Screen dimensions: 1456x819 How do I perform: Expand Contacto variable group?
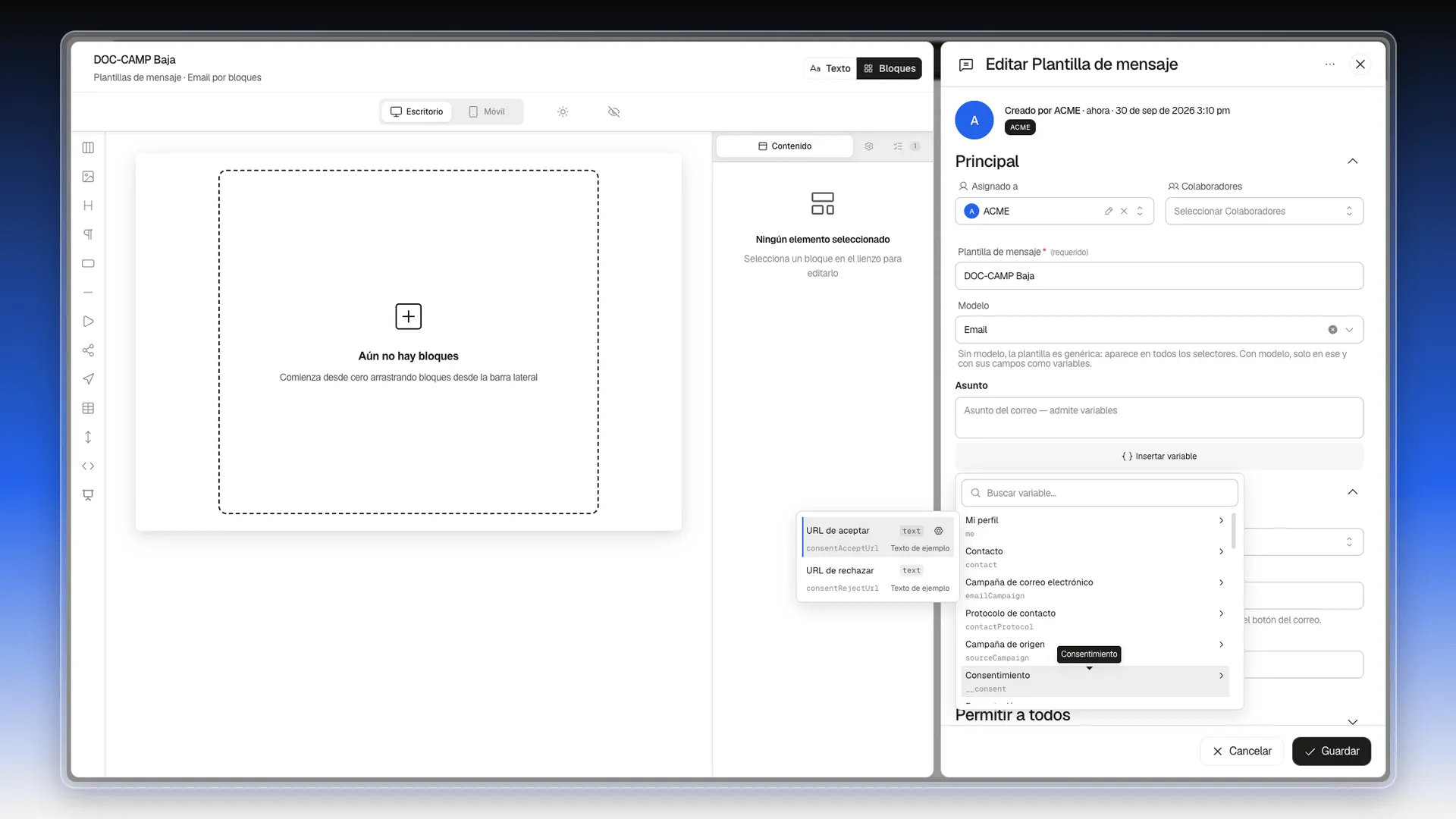pos(1096,557)
